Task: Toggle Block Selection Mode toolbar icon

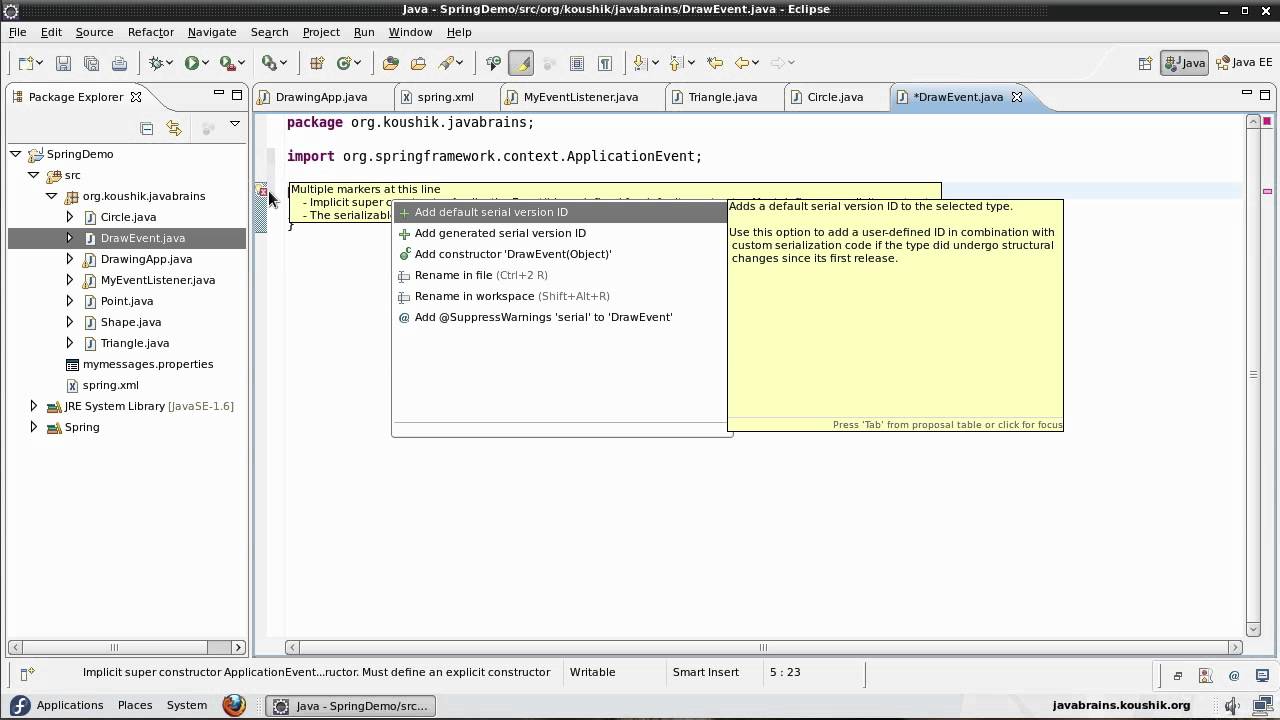Action: [577, 63]
